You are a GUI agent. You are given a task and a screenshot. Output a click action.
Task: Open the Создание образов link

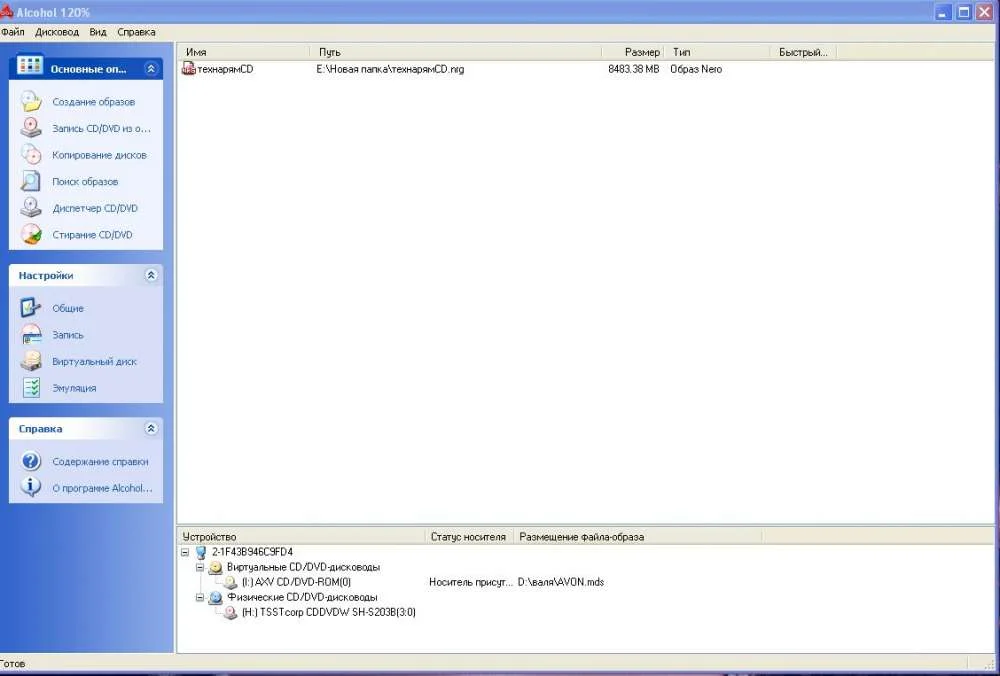click(94, 102)
